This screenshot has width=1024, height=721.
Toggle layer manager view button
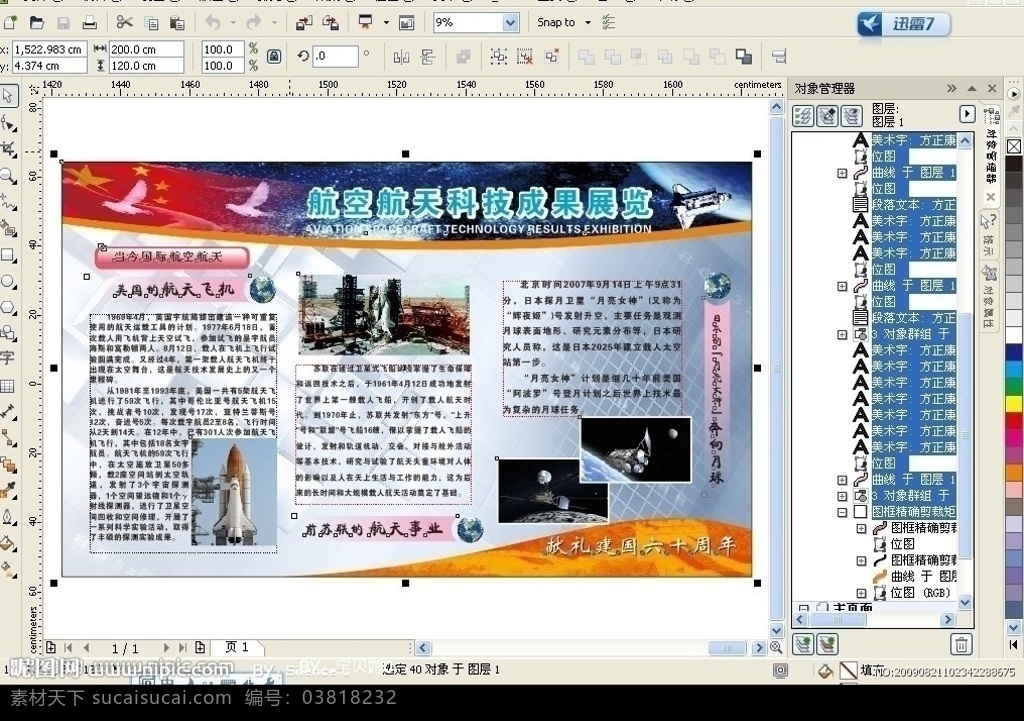851,116
